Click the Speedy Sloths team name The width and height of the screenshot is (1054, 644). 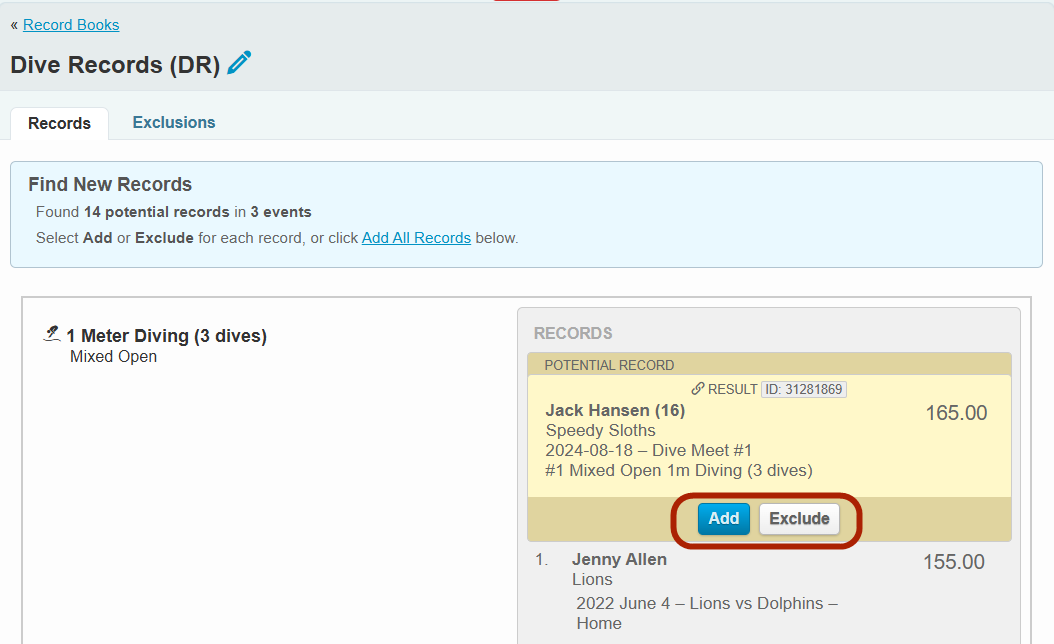click(600, 430)
